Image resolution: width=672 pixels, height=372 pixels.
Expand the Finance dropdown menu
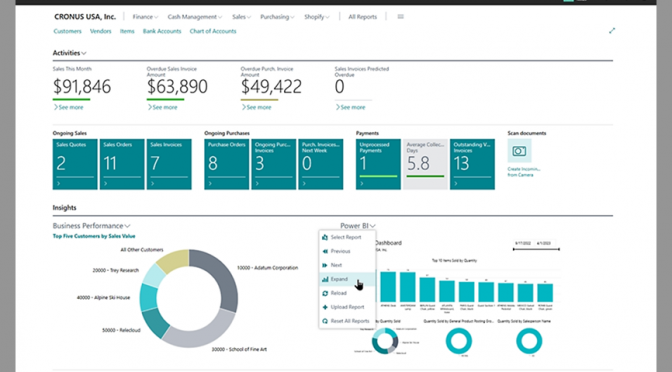tap(145, 17)
